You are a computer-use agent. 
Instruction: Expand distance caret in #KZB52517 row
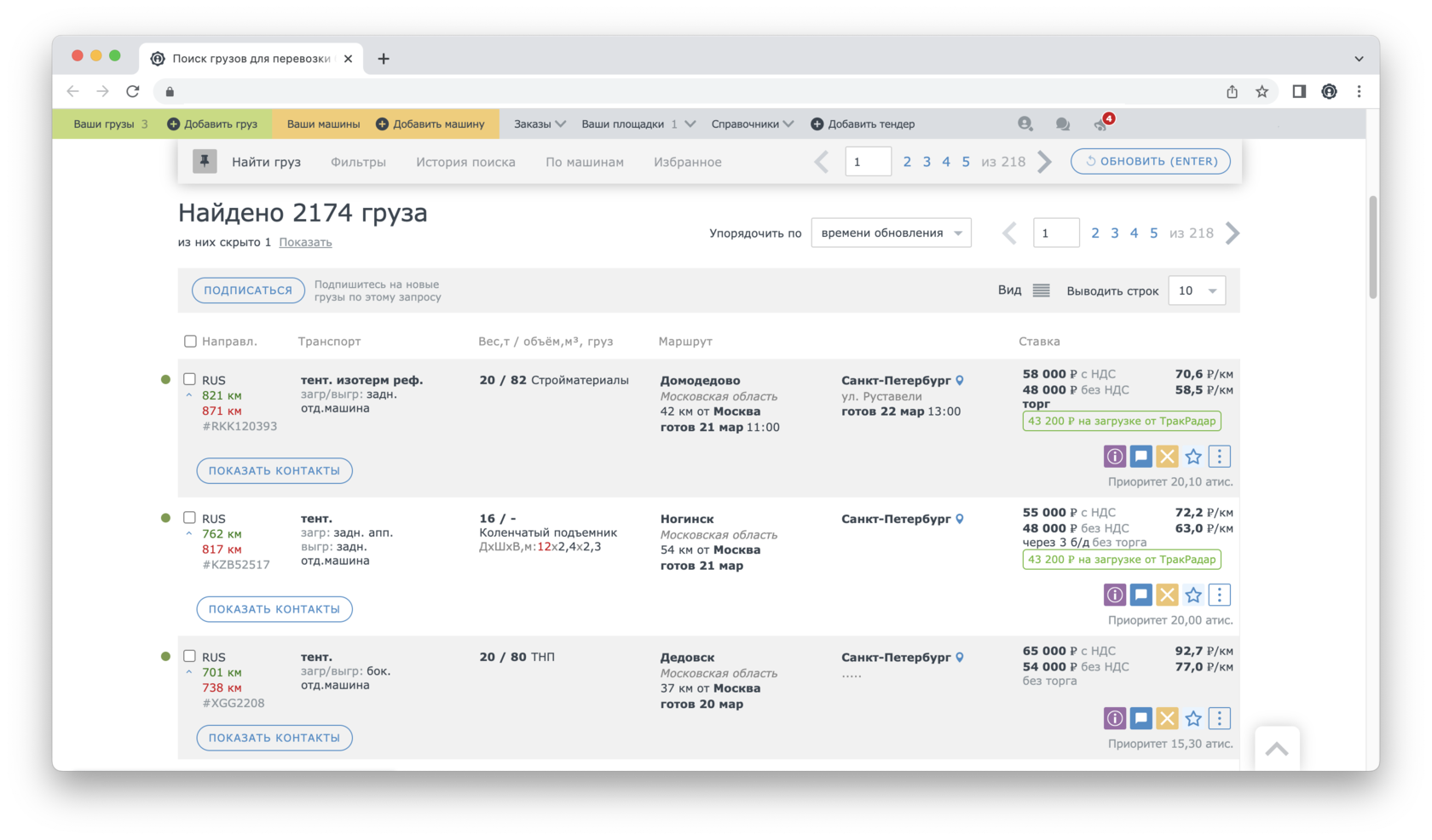point(189,534)
